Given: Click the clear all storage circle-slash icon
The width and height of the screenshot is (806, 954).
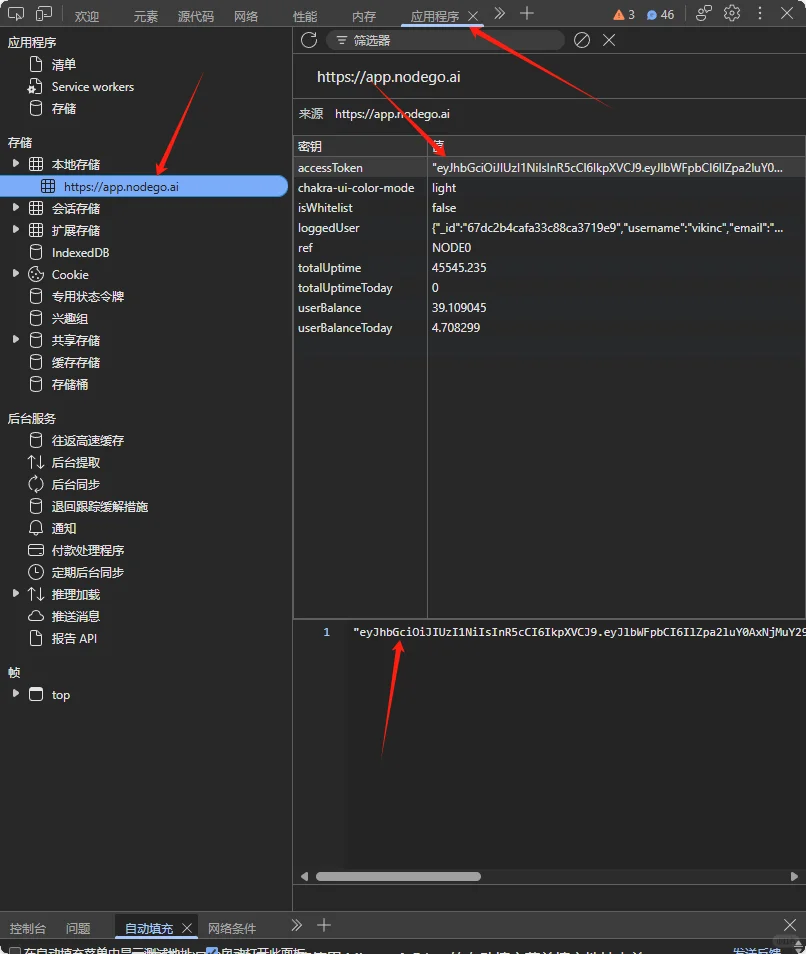Looking at the screenshot, I should (x=582, y=40).
